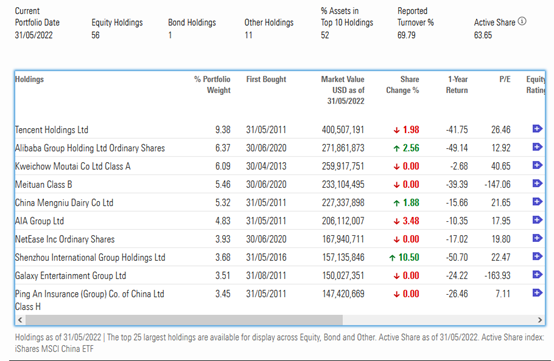The width and height of the screenshot is (554, 361).
Task: Open equity rating icon for Kweichow Moutai
Action: (537, 165)
